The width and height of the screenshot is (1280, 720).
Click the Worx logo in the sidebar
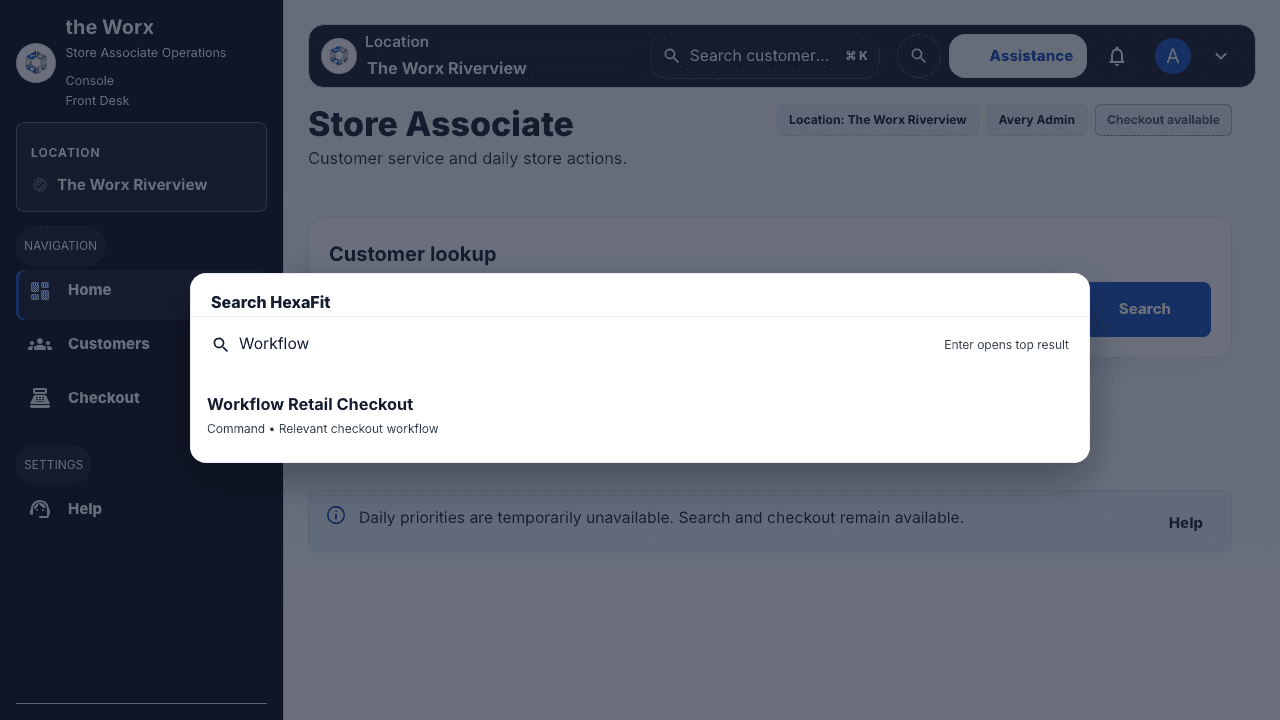pos(36,63)
